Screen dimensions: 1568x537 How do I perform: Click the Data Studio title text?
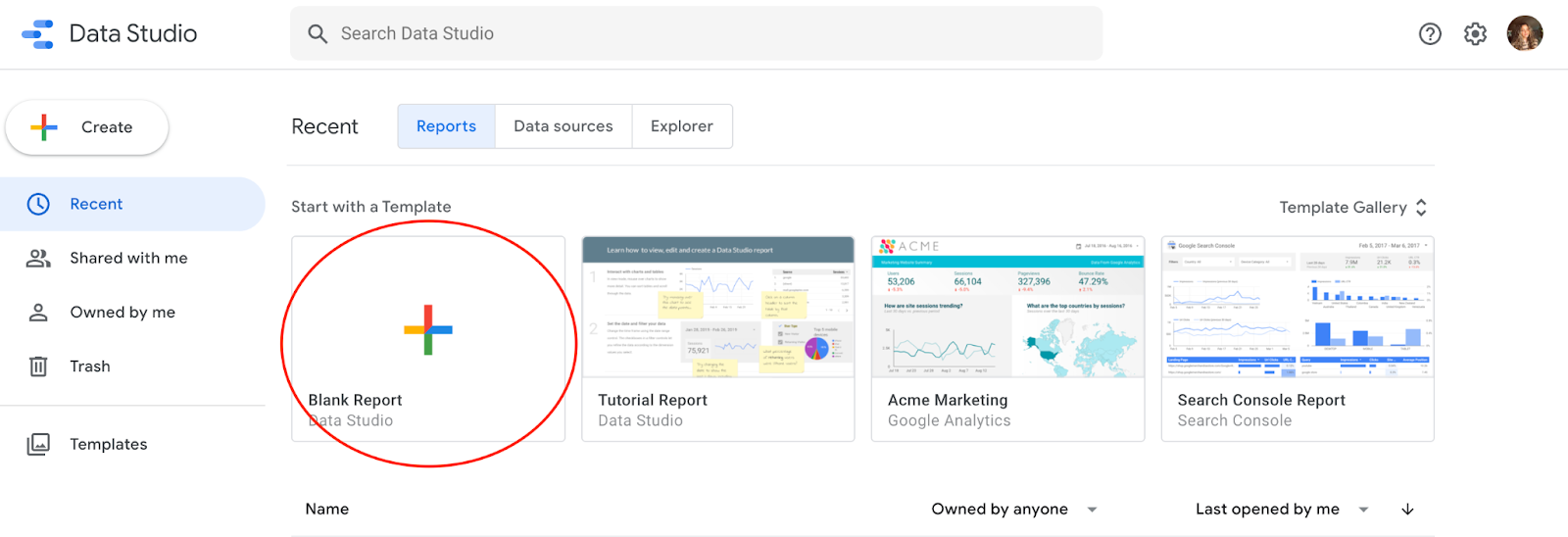coord(133,33)
